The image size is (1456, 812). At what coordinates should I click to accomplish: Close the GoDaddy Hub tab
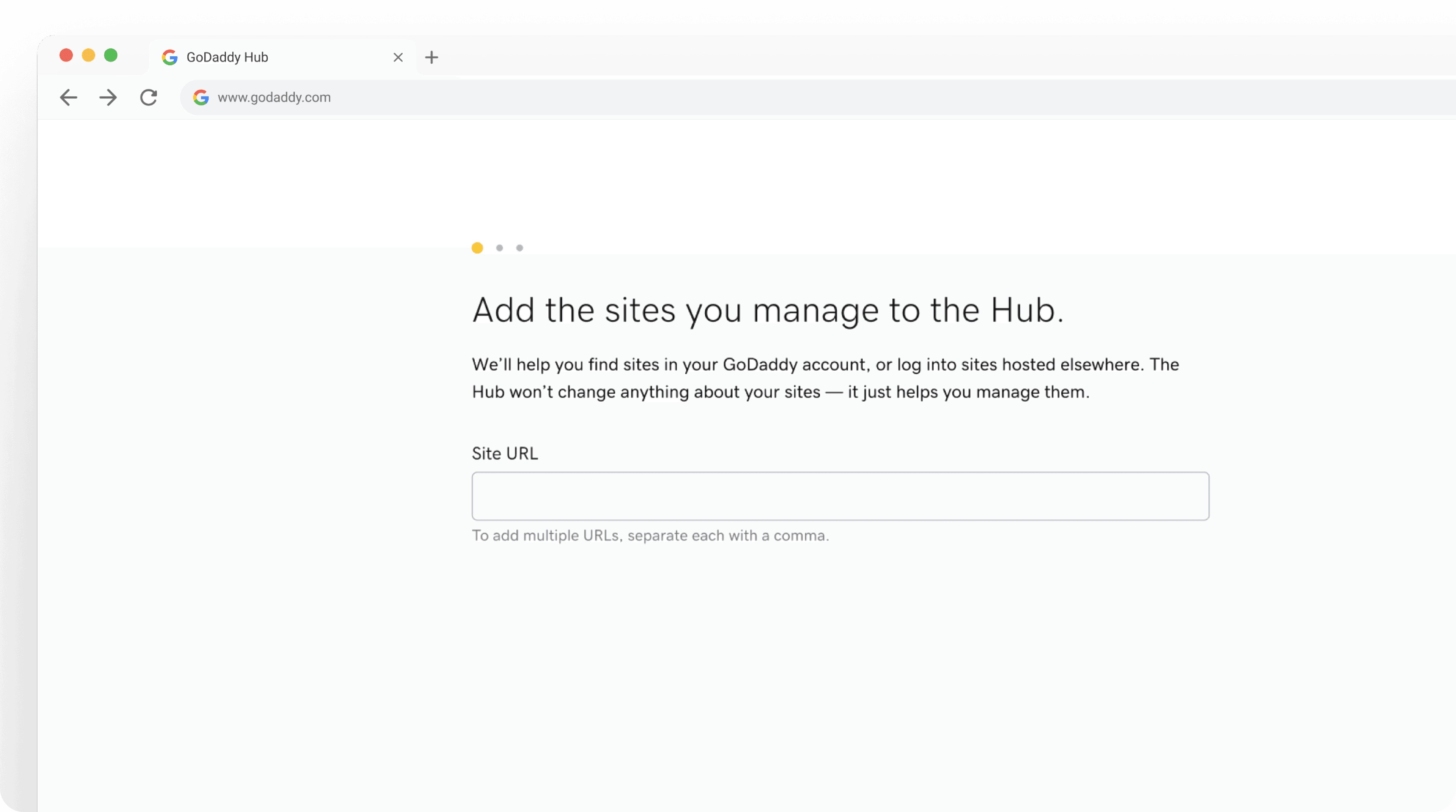[x=398, y=57]
